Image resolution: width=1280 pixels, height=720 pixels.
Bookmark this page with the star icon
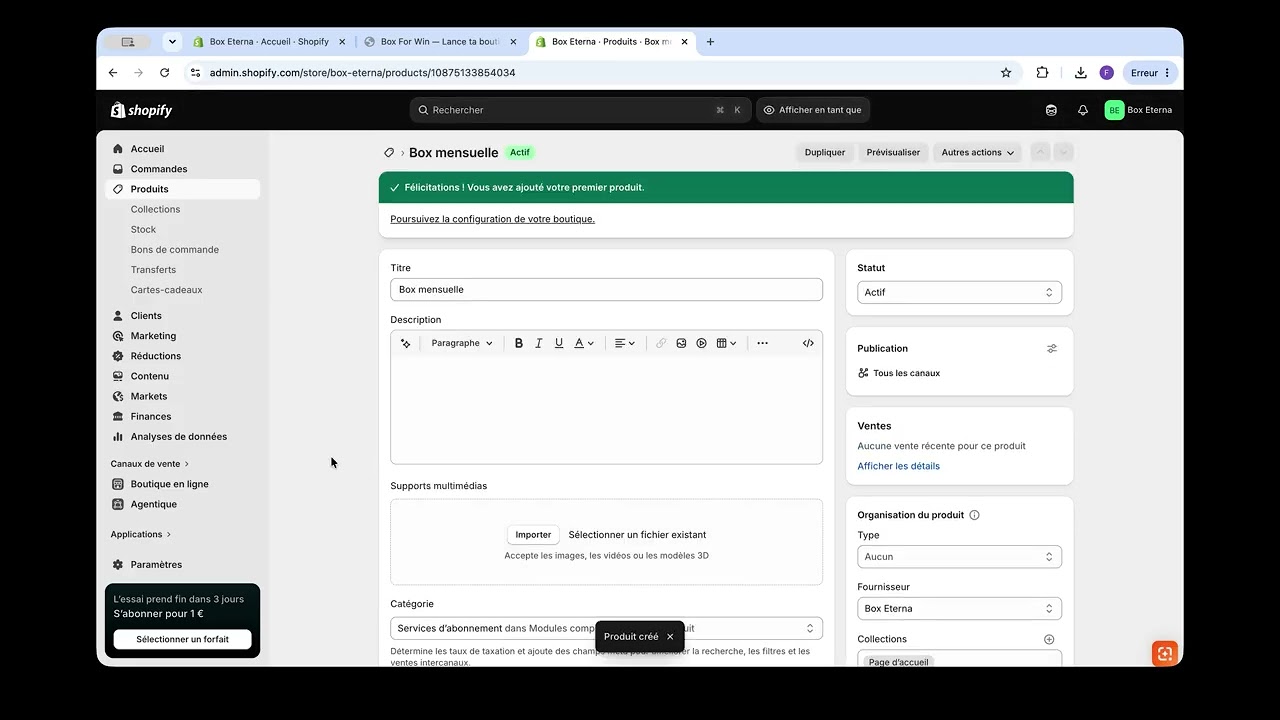tap(1006, 73)
